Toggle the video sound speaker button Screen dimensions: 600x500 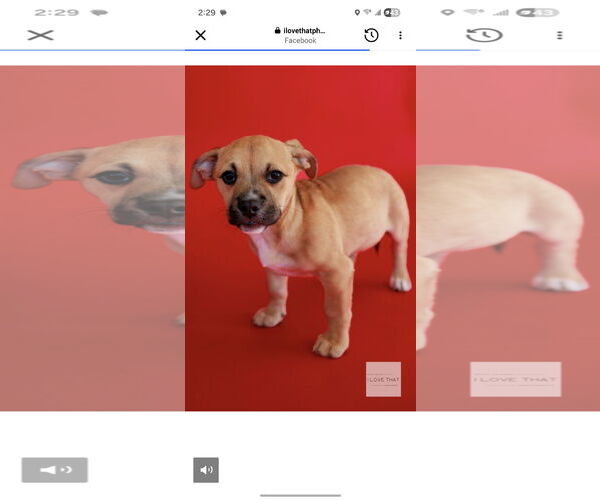click(x=206, y=470)
